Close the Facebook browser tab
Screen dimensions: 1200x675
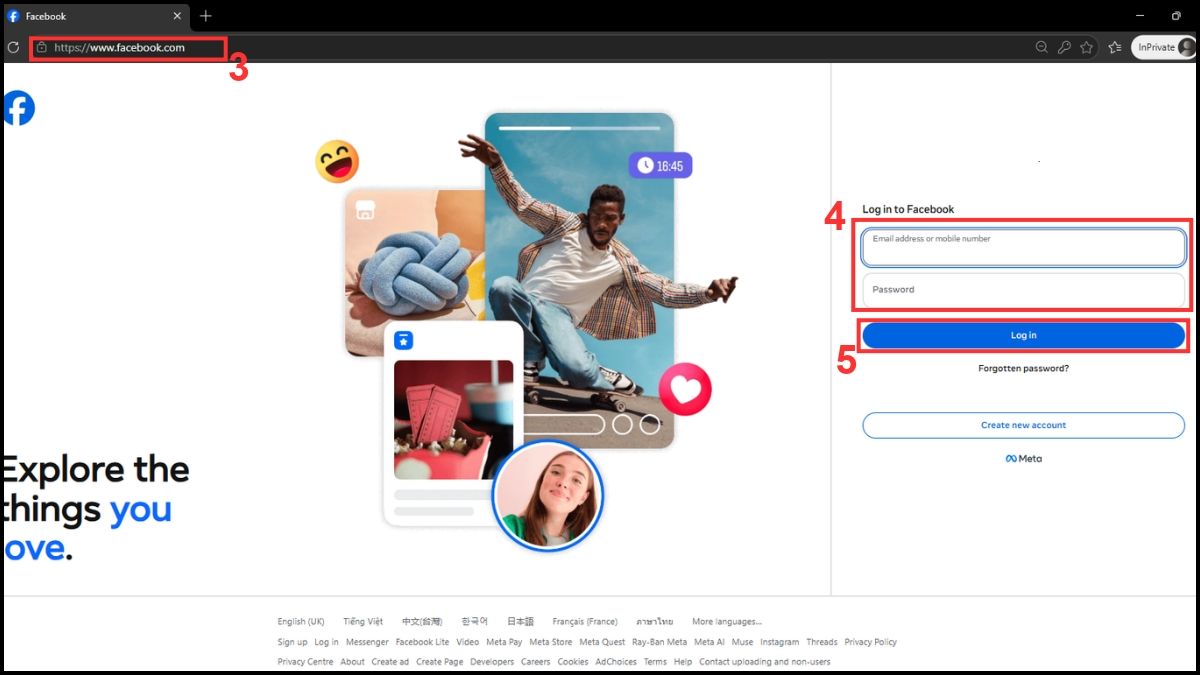(177, 16)
